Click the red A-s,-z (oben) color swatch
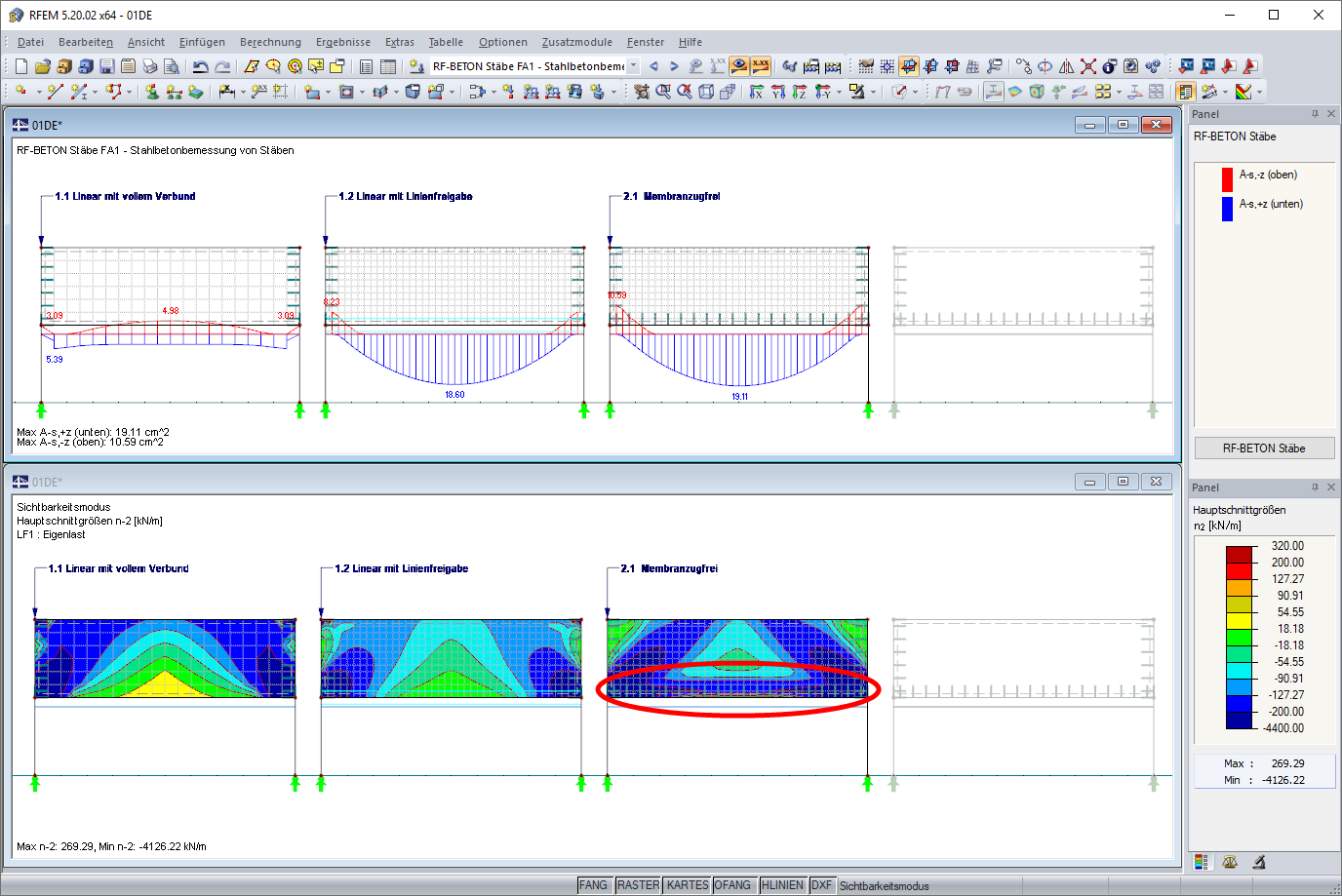This screenshot has width=1342, height=896. pos(1227,180)
